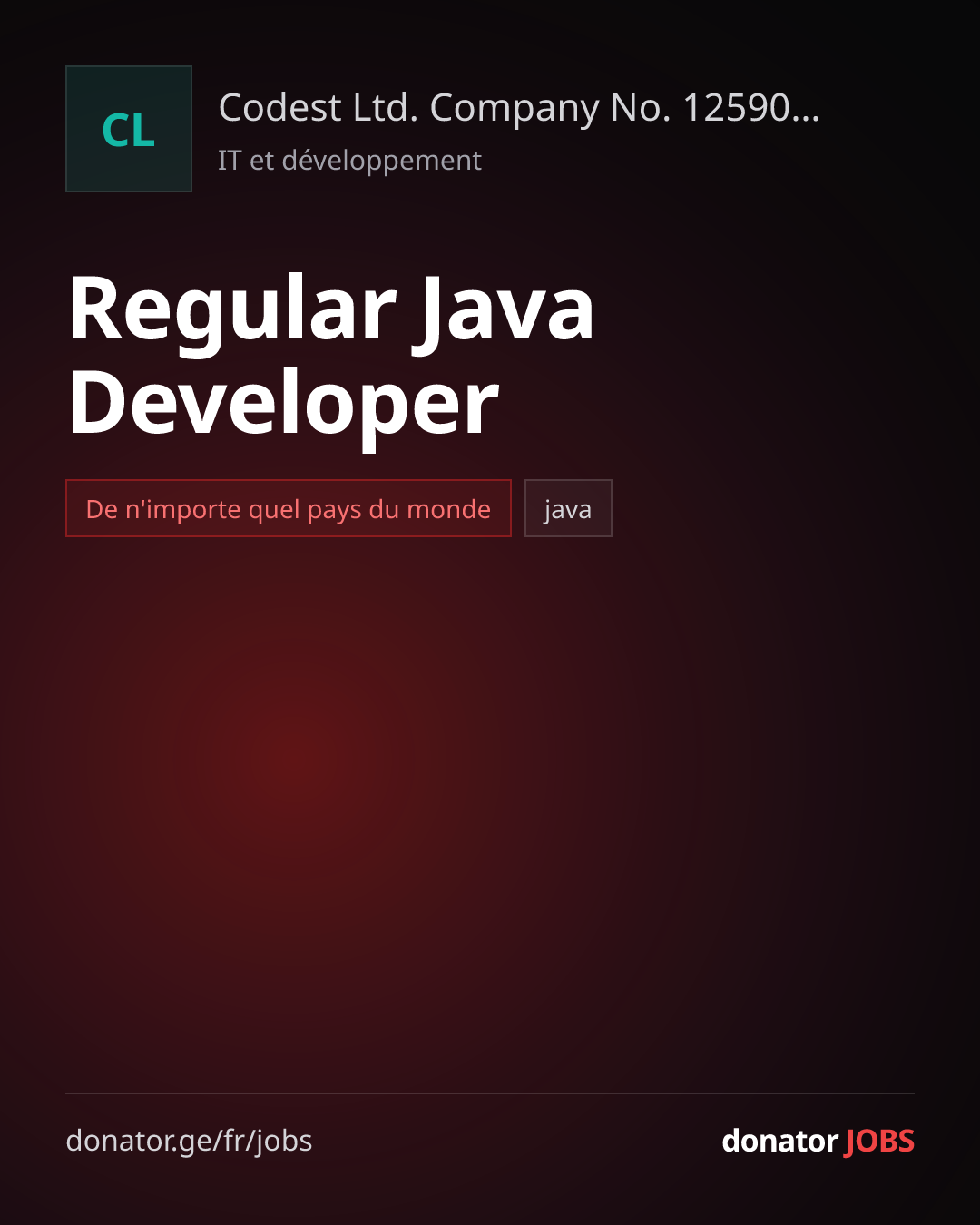Click the donator JOBS logo
Screen dimensions: 980x1225
tap(818, 1141)
